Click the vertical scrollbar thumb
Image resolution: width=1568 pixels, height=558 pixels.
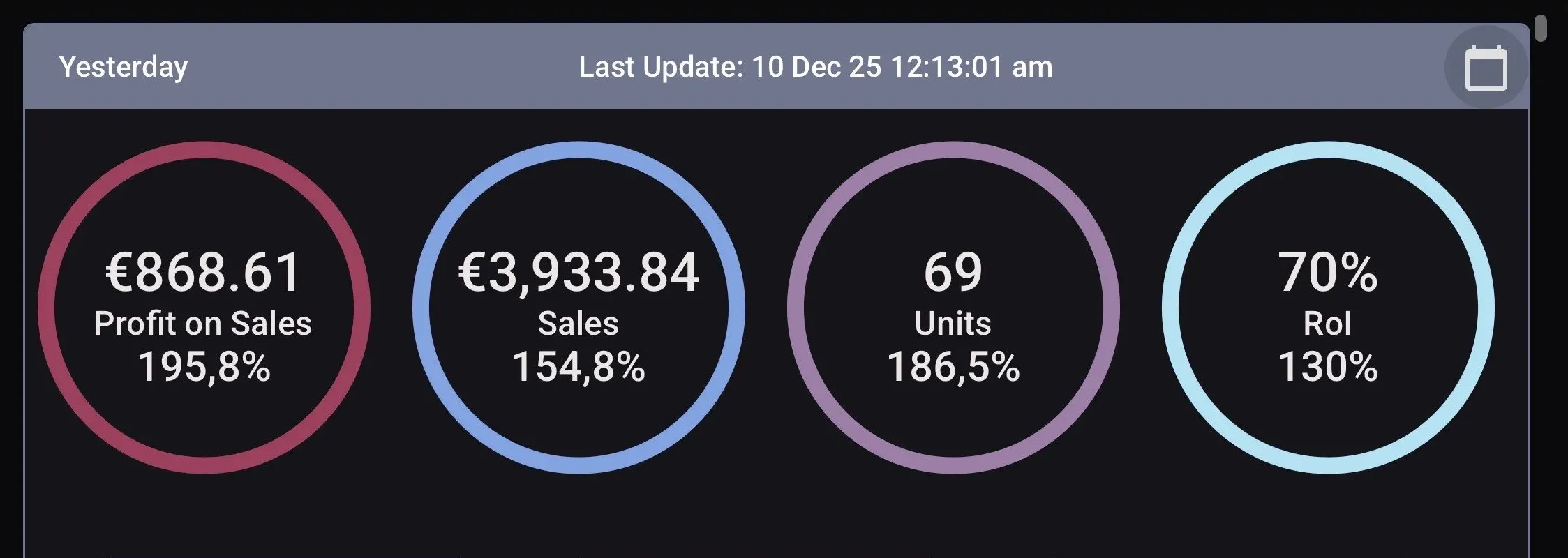click(x=1541, y=28)
